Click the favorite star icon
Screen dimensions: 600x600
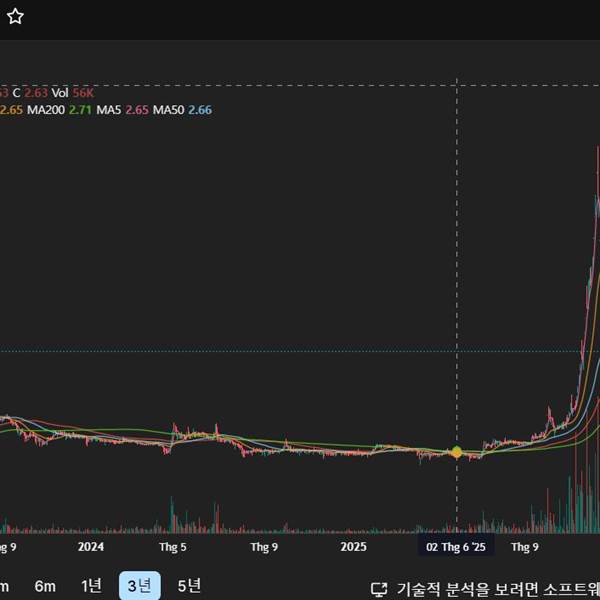point(15,16)
